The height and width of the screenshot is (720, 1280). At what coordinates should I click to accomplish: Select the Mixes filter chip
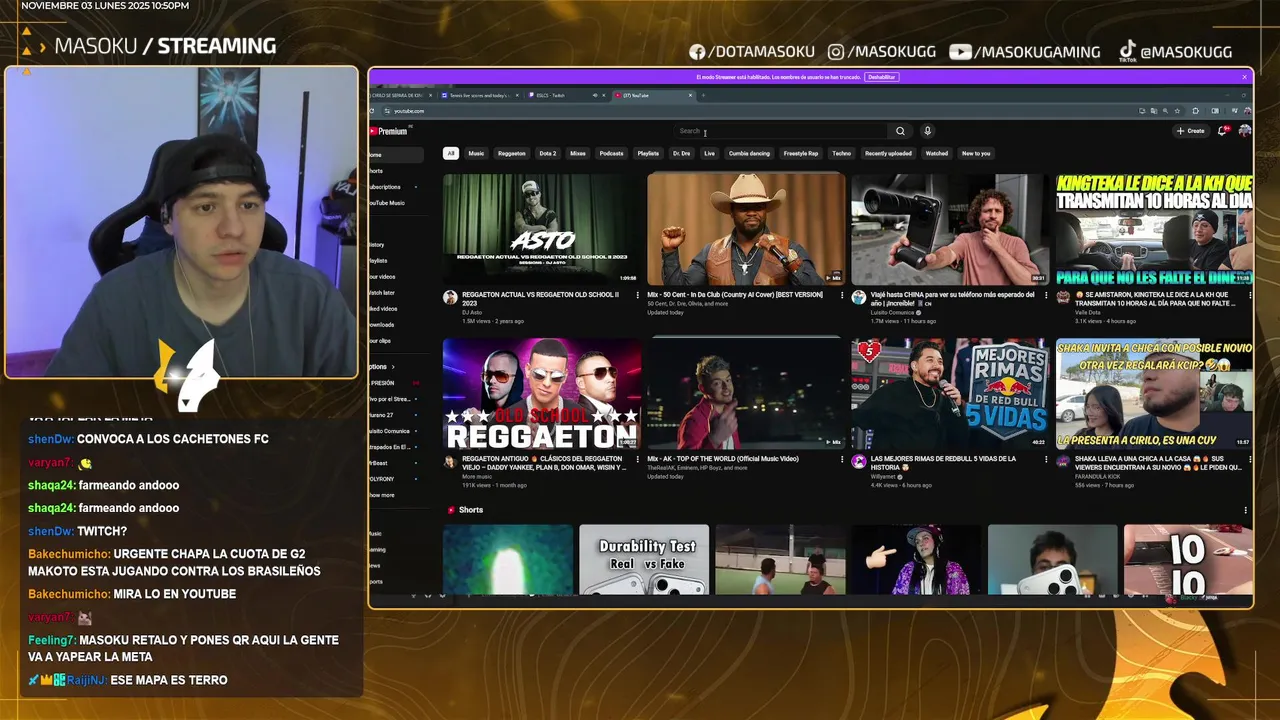[578, 153]
